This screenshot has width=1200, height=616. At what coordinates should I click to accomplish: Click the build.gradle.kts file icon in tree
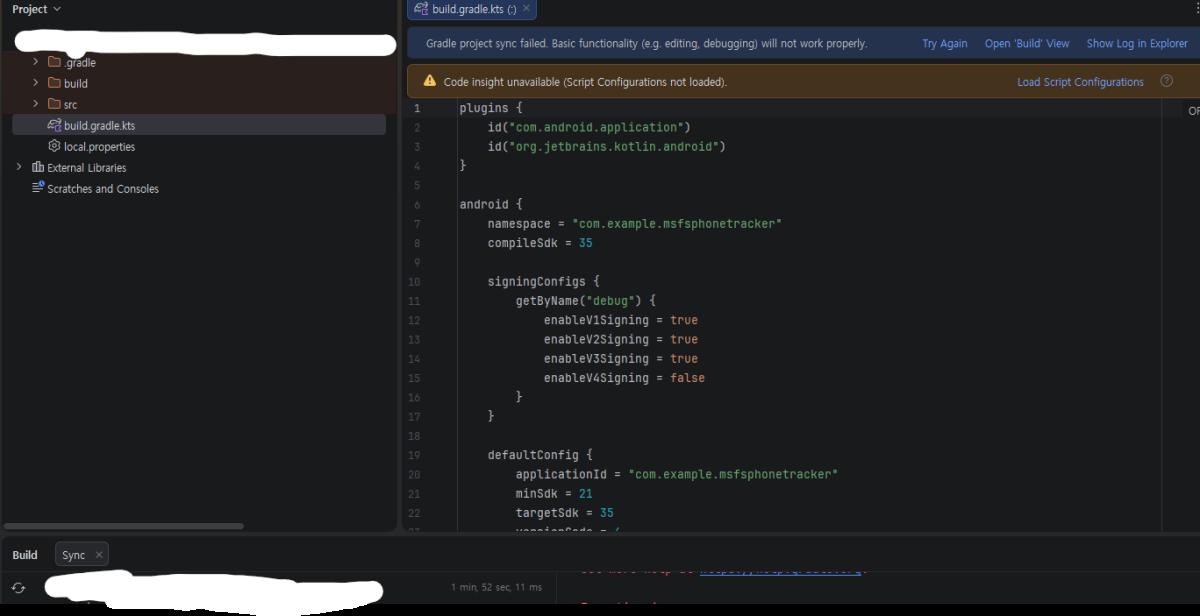click(54, 125)
